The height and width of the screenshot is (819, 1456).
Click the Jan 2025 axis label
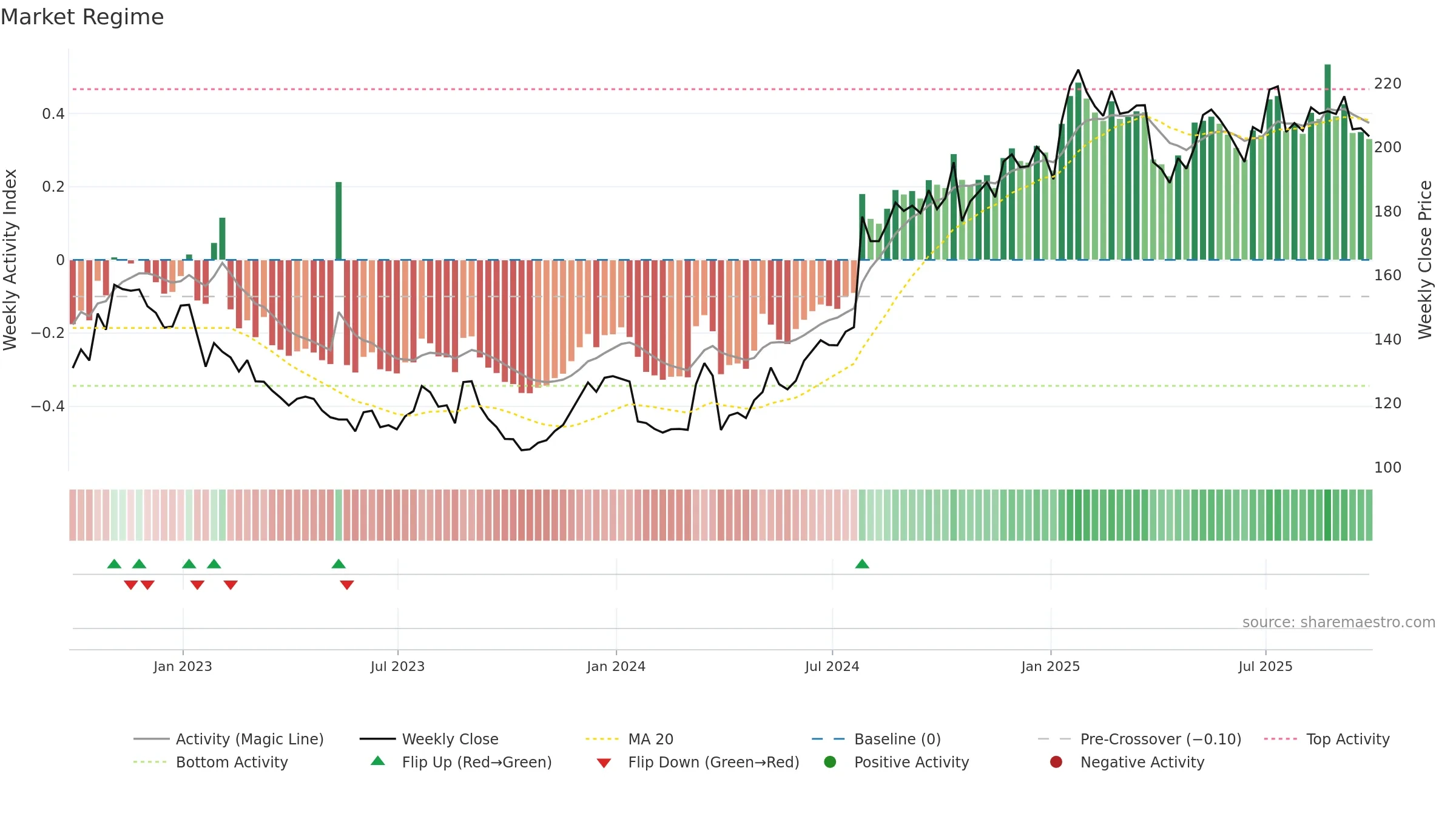[x=1050, y=666]
